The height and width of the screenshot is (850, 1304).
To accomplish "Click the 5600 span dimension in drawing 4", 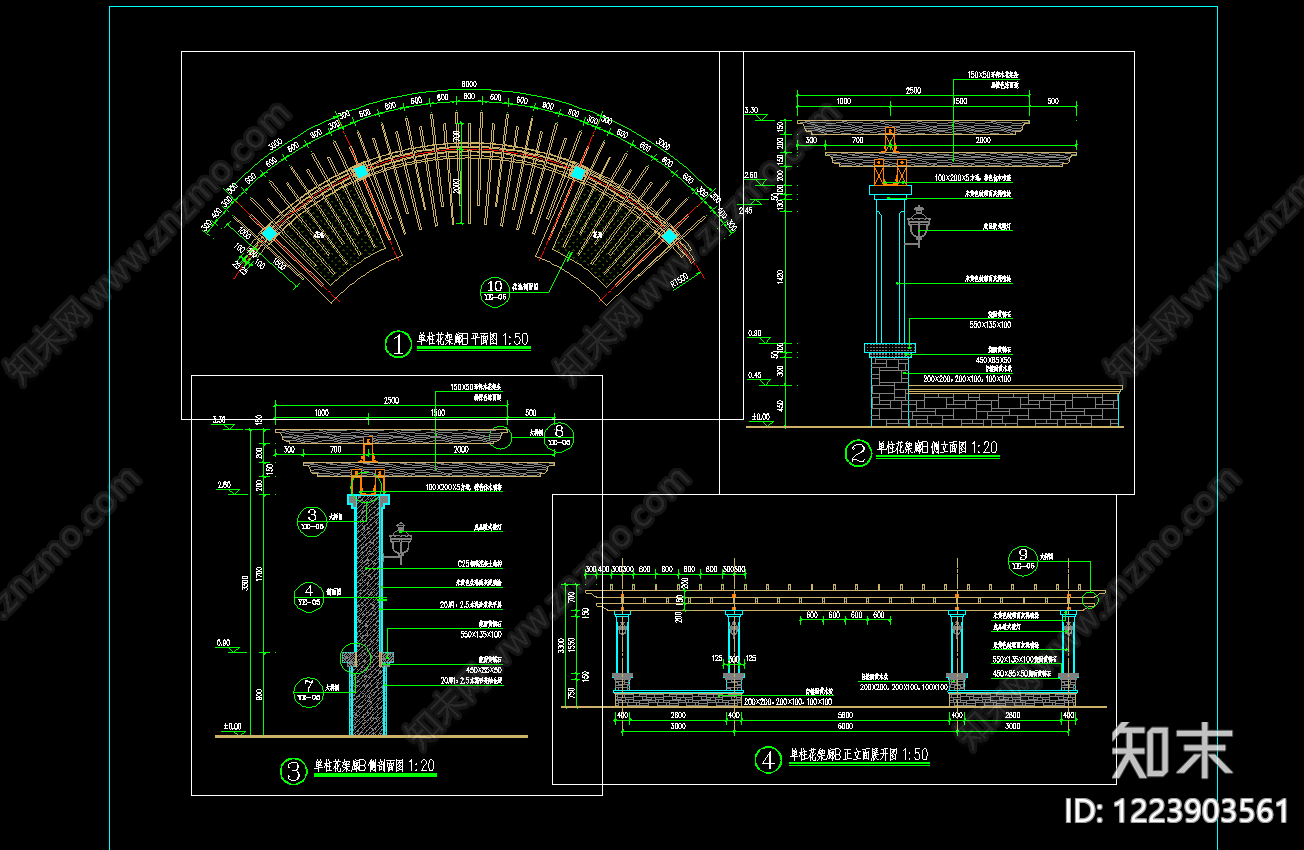I will [844, 716].
